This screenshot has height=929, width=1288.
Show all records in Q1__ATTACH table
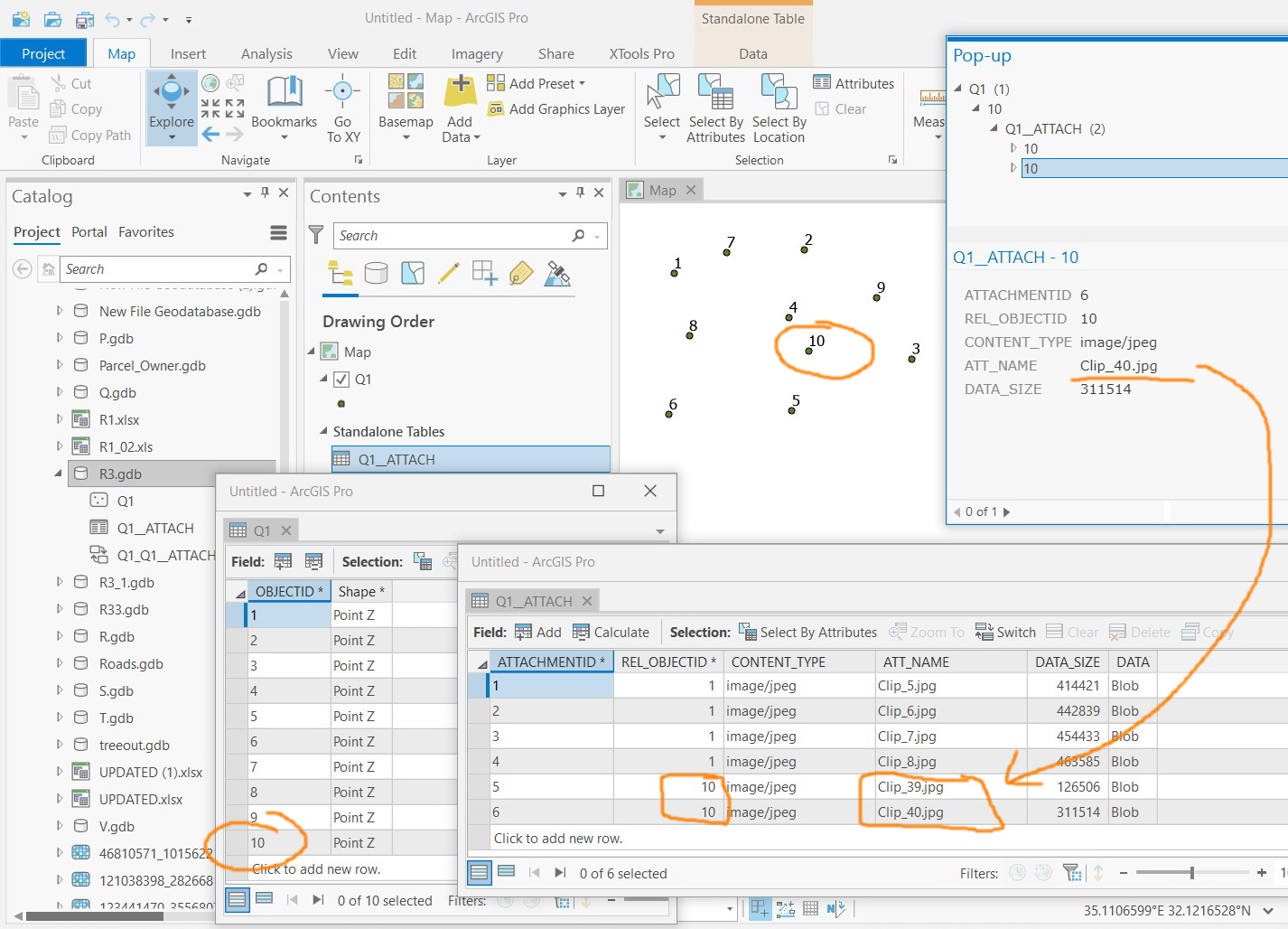click(x=480, y=872)
